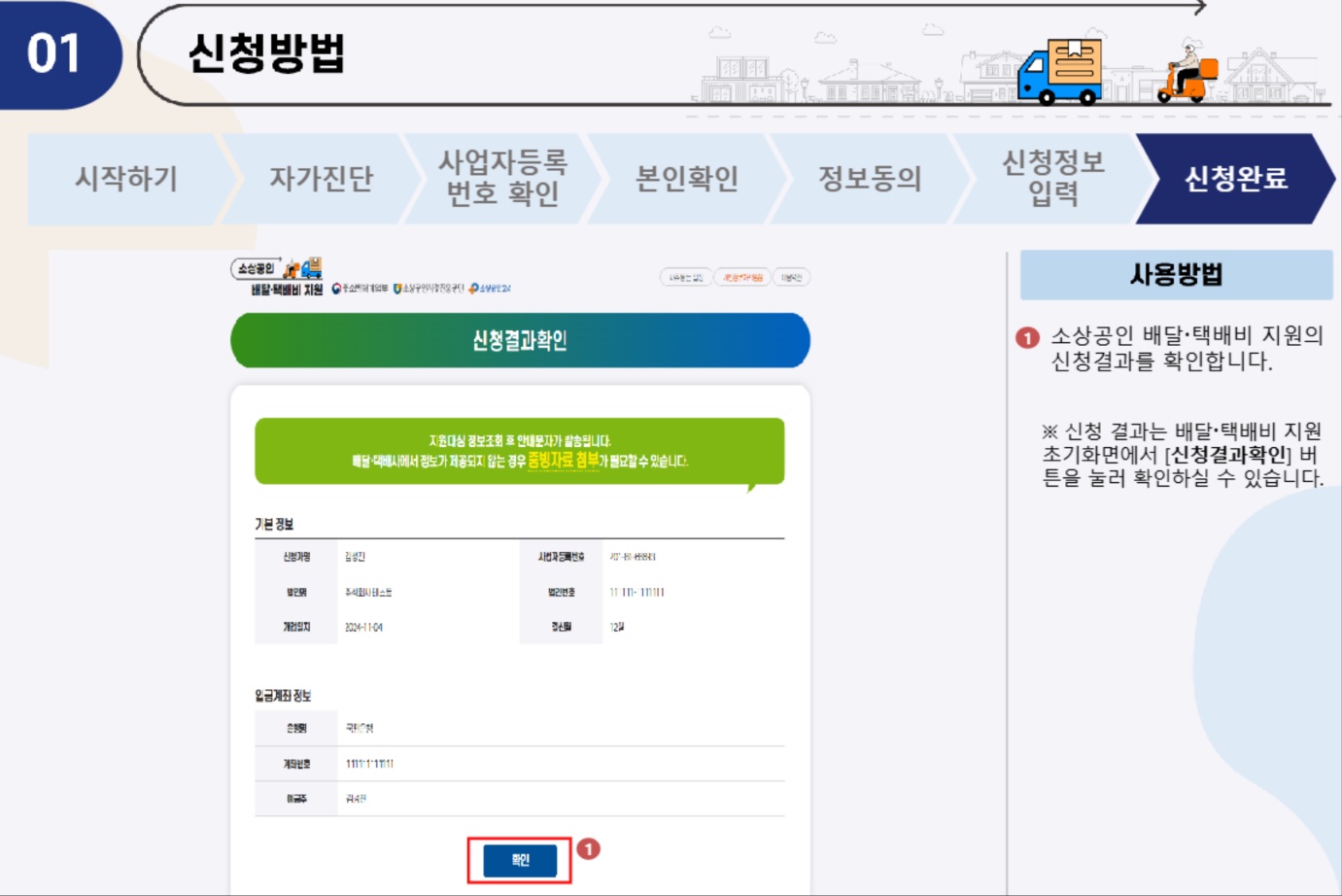Viewport: 1342px width, 896px height.
Task: Go to the 본인확인 step
Action: (x=687, y=179)
